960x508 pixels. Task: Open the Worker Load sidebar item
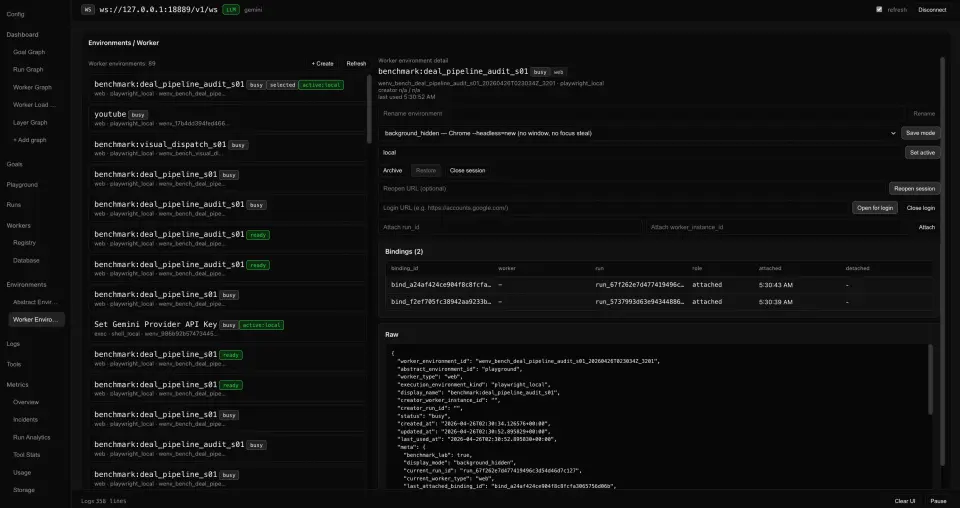(x=34, y=105)
